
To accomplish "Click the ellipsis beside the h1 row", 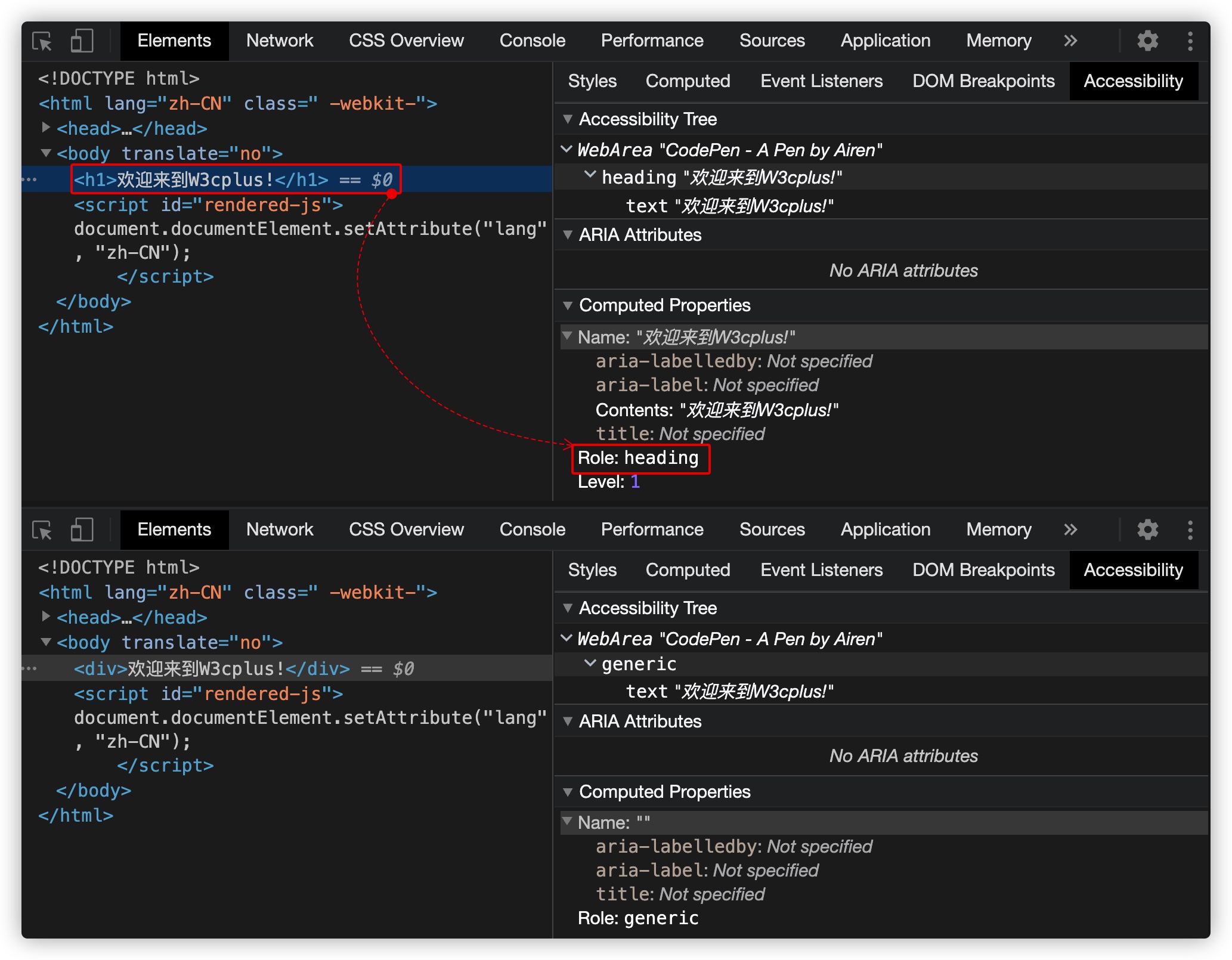I will pos(30,179).
